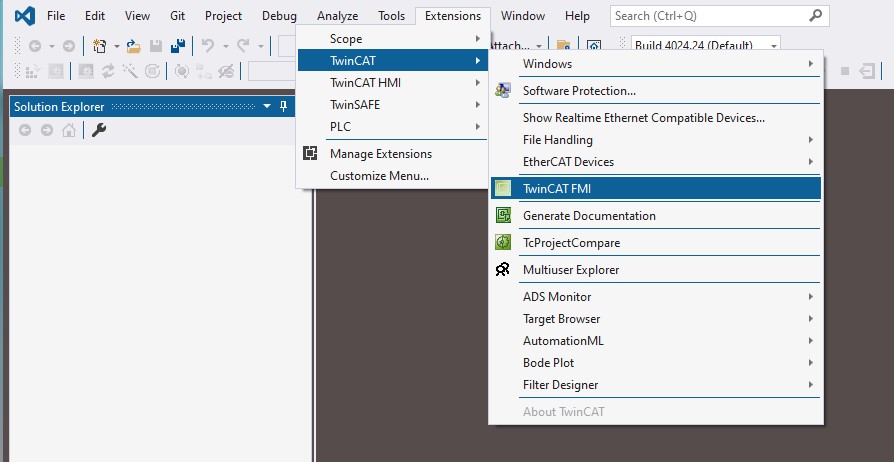Click the Reload Devices arrows icon
Screen dimensions: 894x462
[x=108, y=71]
